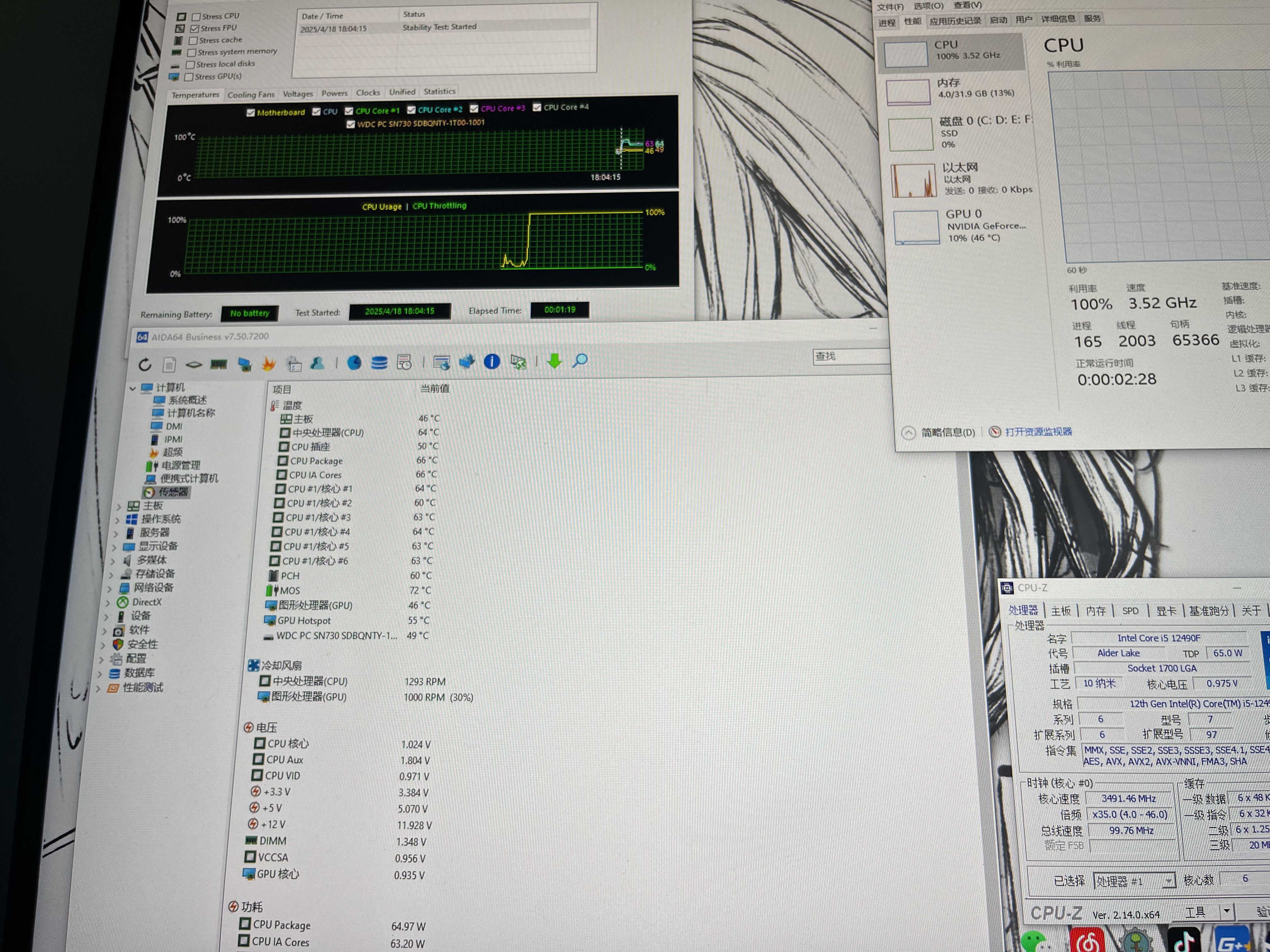The height and width of the screenshot is (952, 1270).
Task: Expand the 操作系统 tree node
Action: (117, 520)
